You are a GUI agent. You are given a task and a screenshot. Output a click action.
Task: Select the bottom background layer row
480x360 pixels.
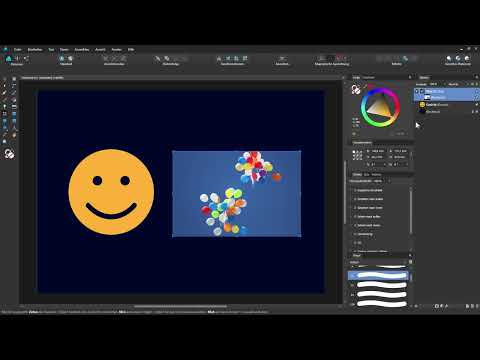tap(447, 112)
